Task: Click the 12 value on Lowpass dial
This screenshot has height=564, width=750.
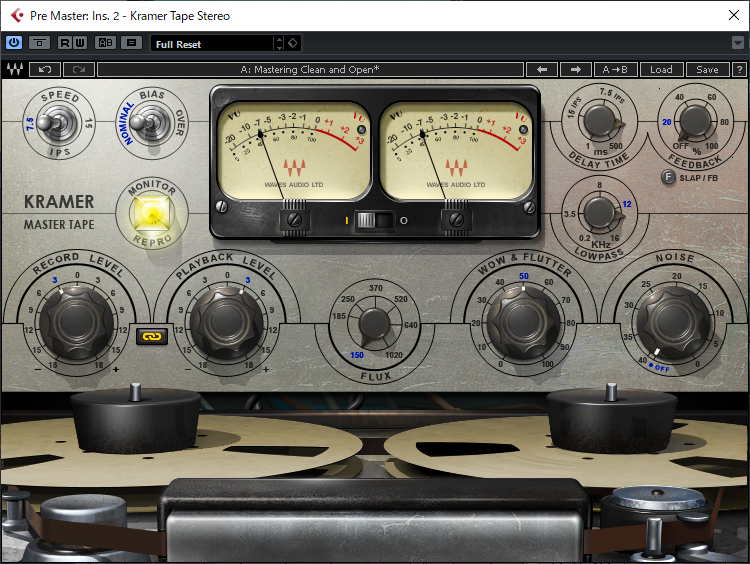Action: pos(627,204)
